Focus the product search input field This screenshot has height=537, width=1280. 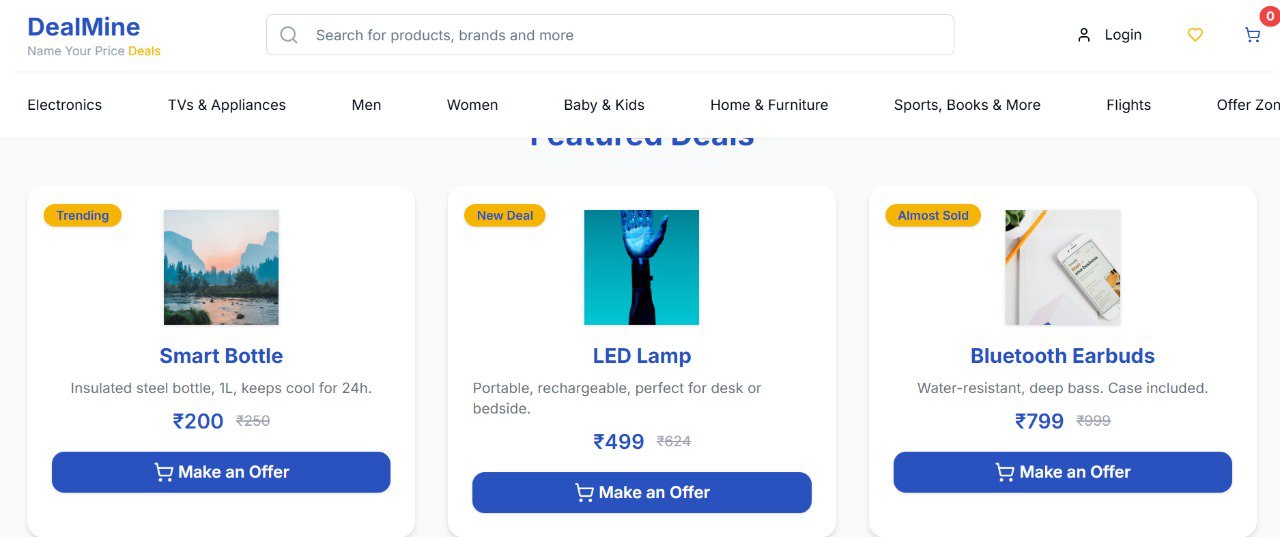coord(620,35)
